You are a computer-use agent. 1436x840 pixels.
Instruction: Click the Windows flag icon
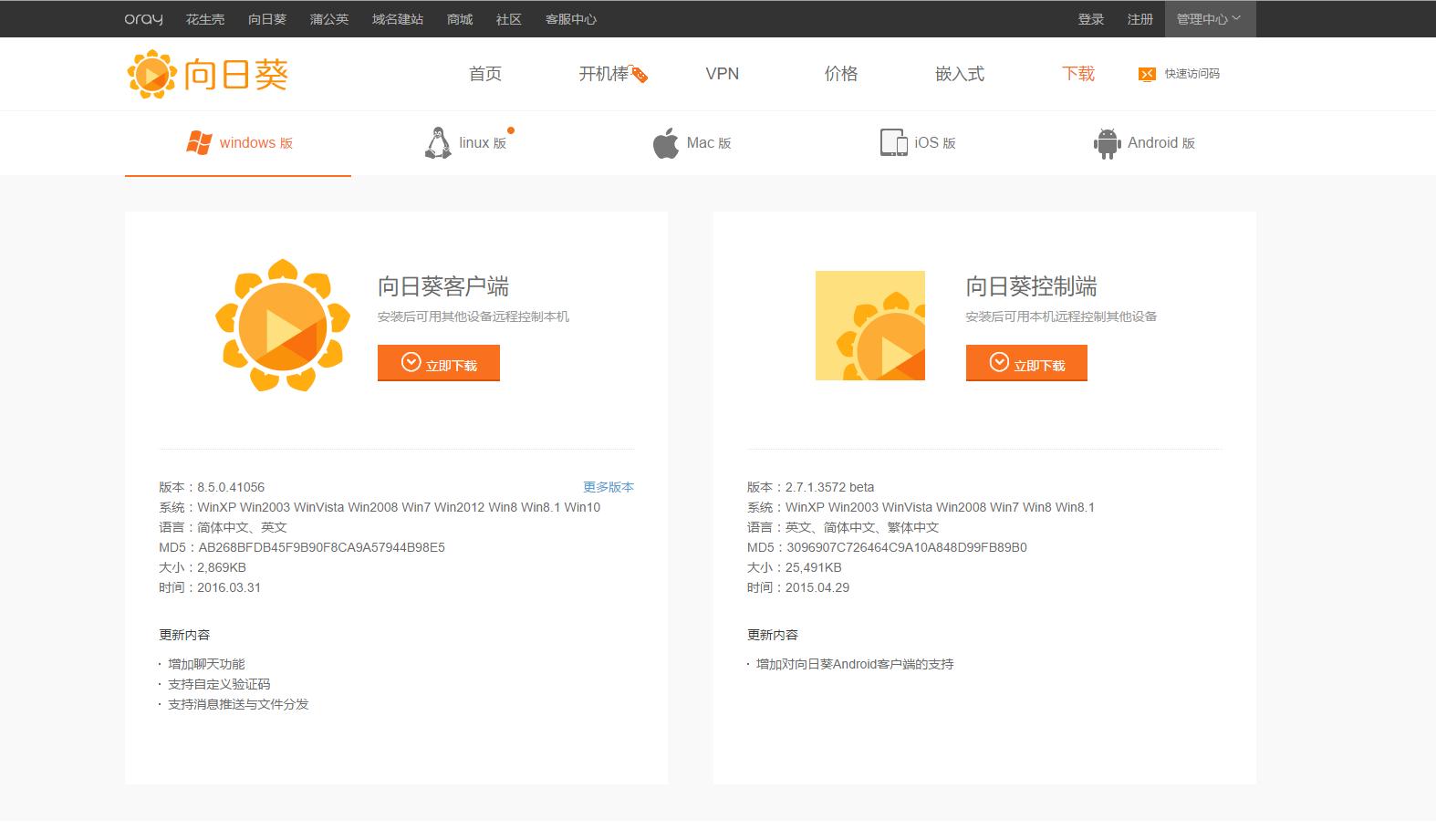tap(199, 142)
